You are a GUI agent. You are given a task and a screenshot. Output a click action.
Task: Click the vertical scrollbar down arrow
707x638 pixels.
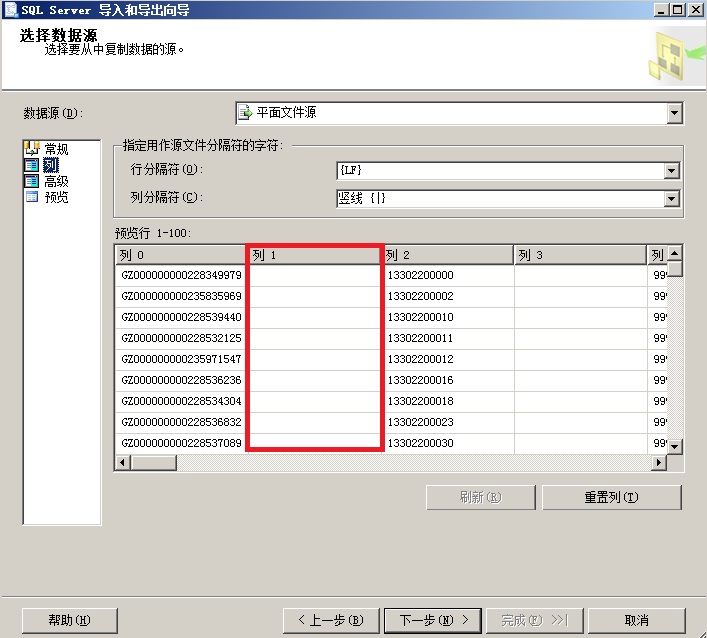pyautogui.click(x=675, y=446)
